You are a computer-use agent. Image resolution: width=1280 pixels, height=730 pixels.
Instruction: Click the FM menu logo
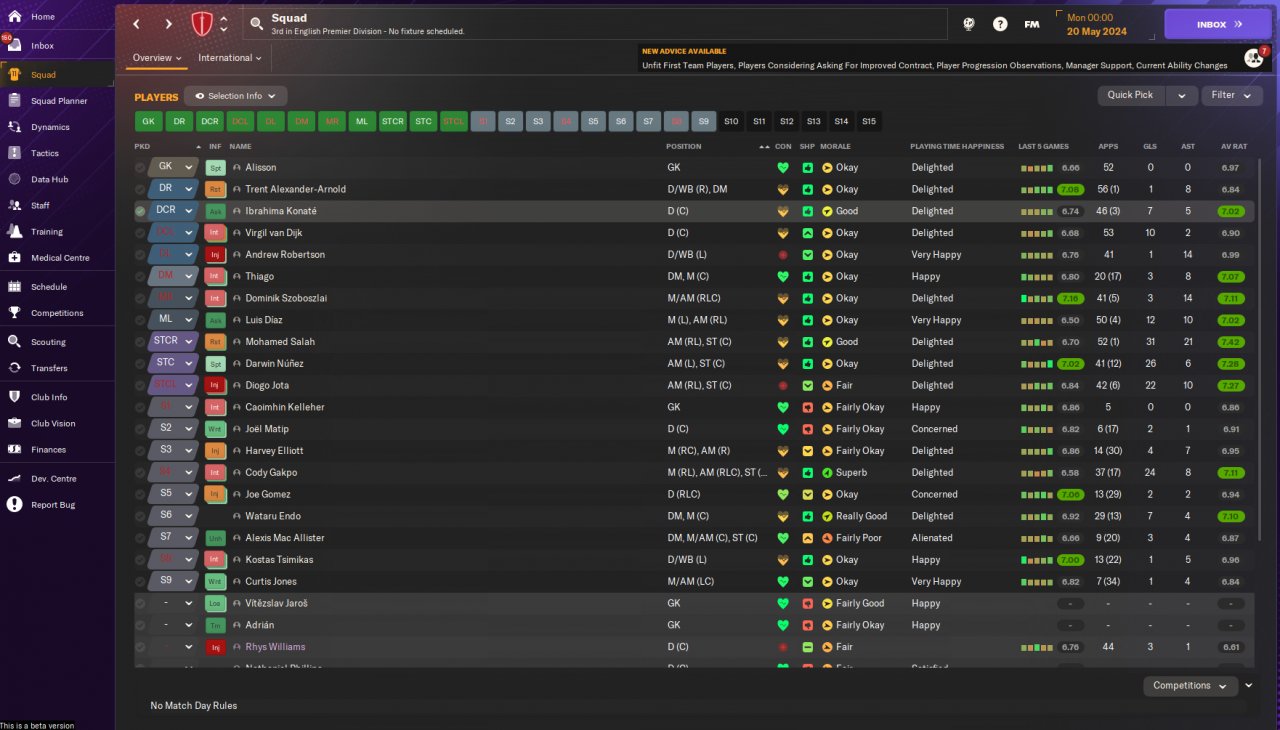point(1032,24)
